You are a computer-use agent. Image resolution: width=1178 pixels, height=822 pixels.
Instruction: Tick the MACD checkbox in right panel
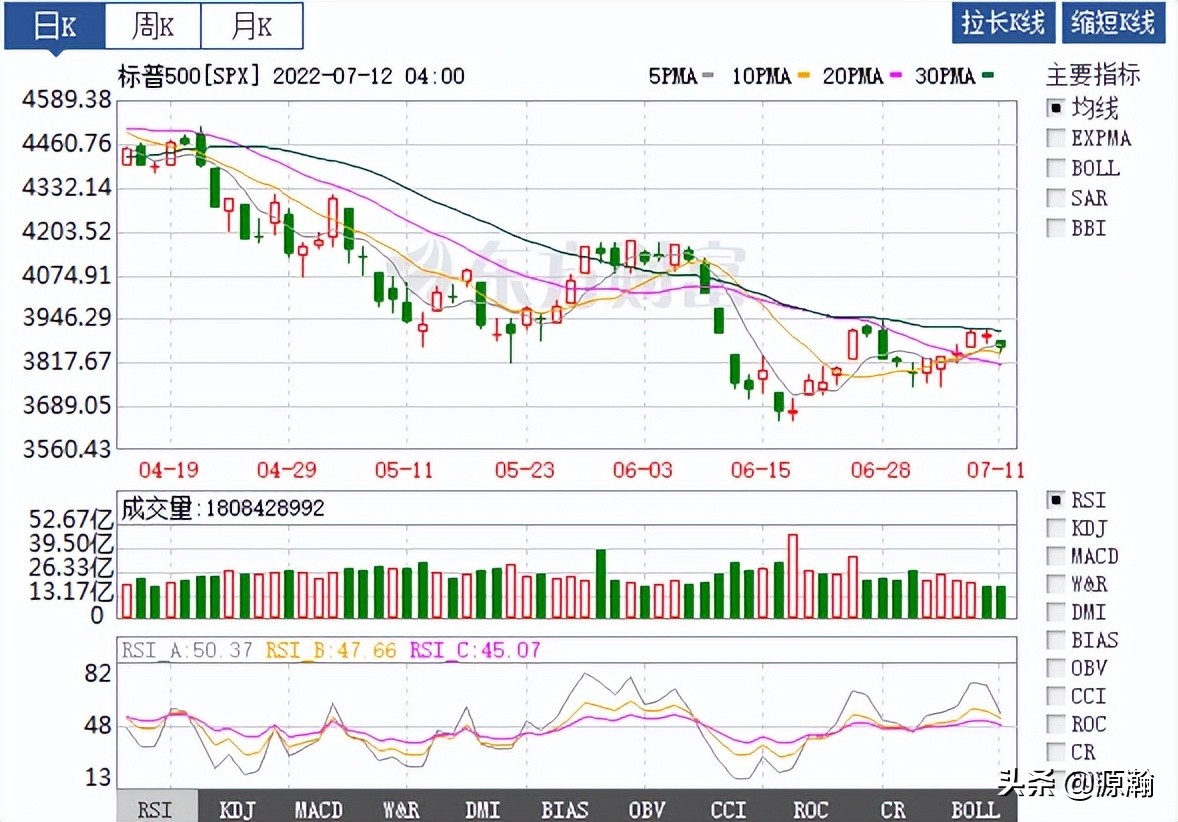pos(1056,556)
